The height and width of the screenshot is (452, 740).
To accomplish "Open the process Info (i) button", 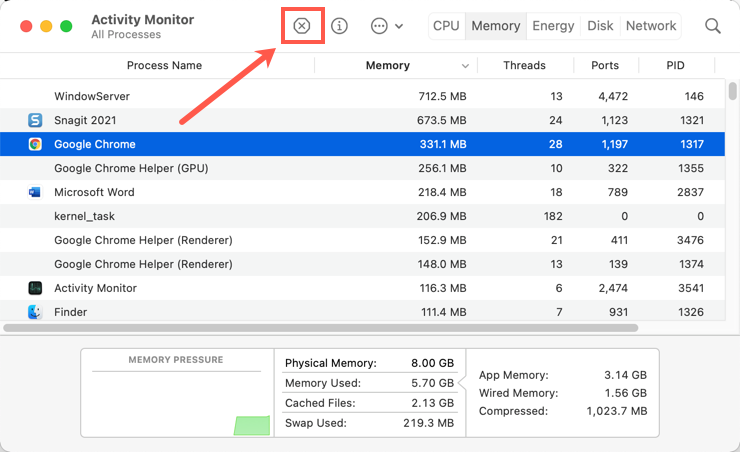I will [x=339, y=25].
